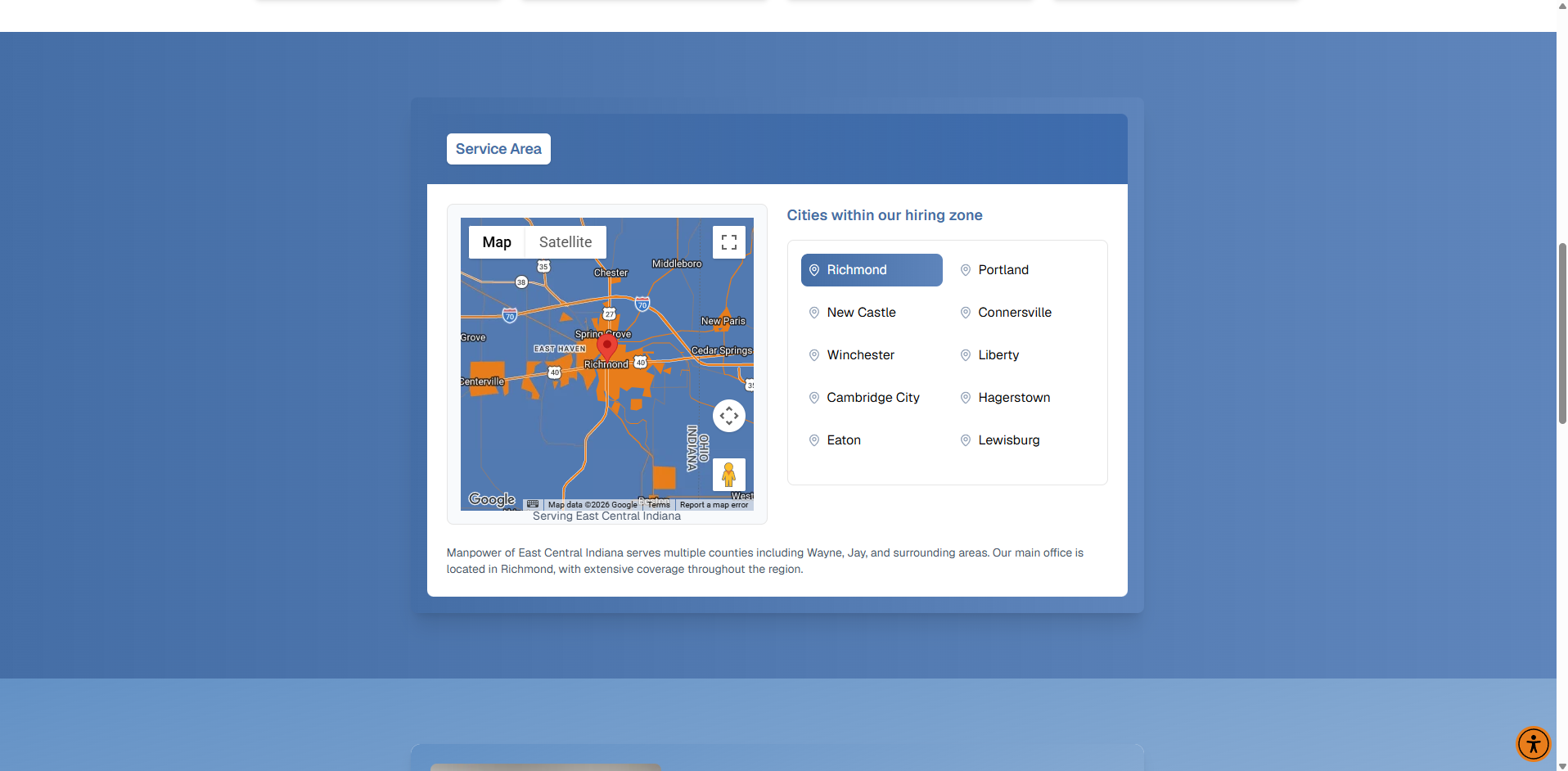
Task: Click the East Haven map label
Action: 560,349
